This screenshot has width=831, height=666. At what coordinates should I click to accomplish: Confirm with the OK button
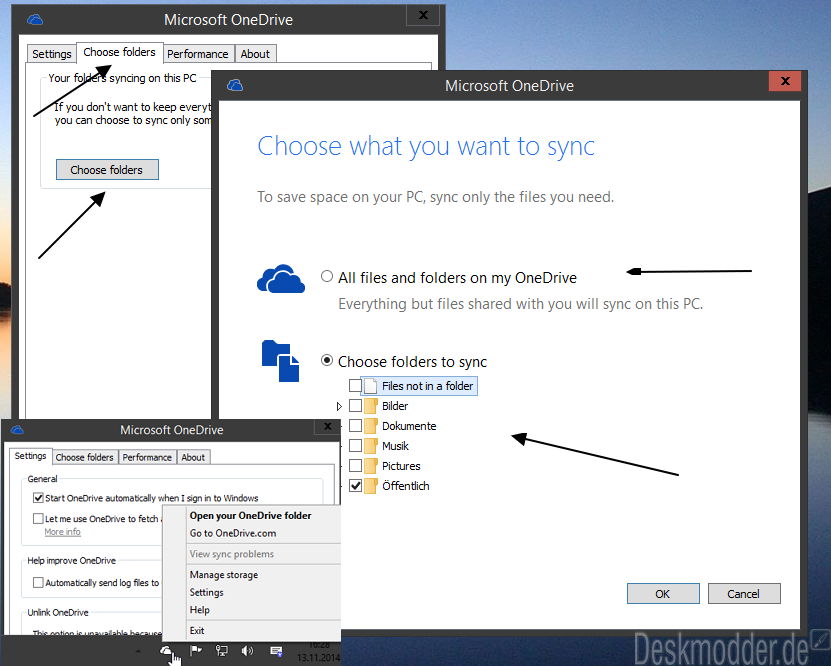click(x=663, y=593)
